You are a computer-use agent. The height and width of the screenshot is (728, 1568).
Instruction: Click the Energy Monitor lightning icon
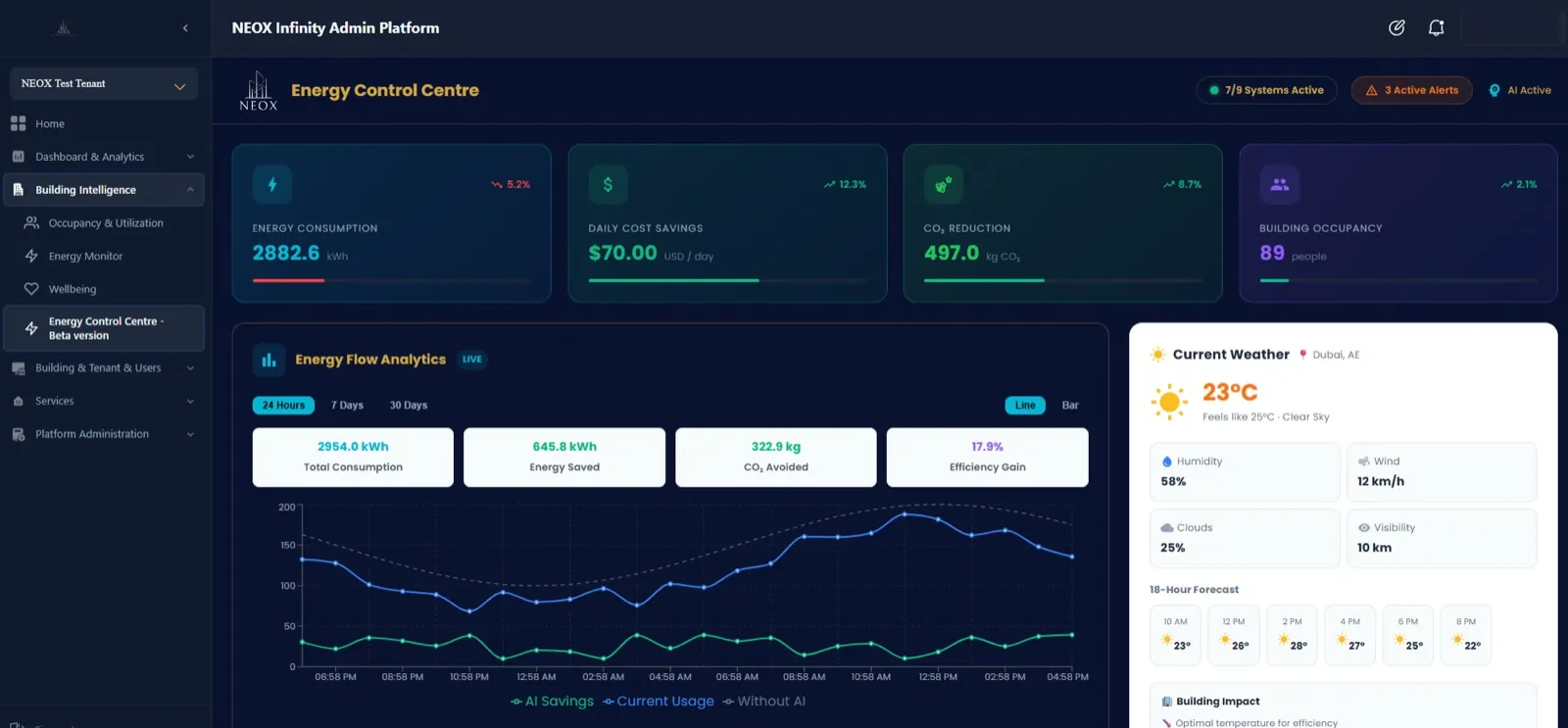[31, 256]
